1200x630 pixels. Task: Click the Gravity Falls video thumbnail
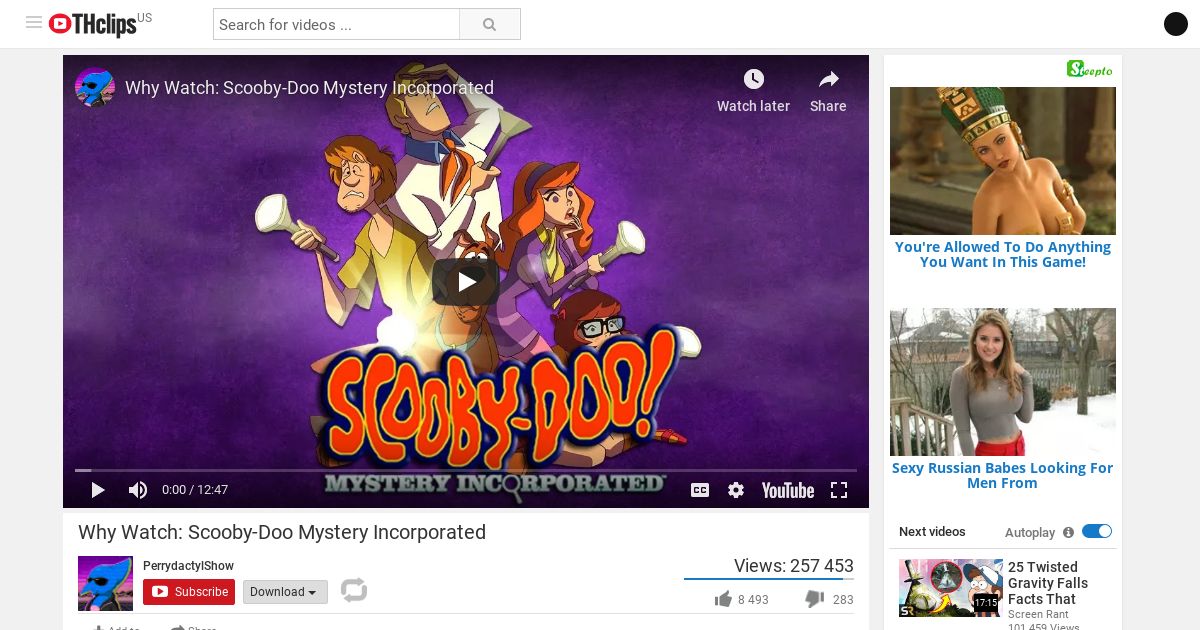point(950,588)
